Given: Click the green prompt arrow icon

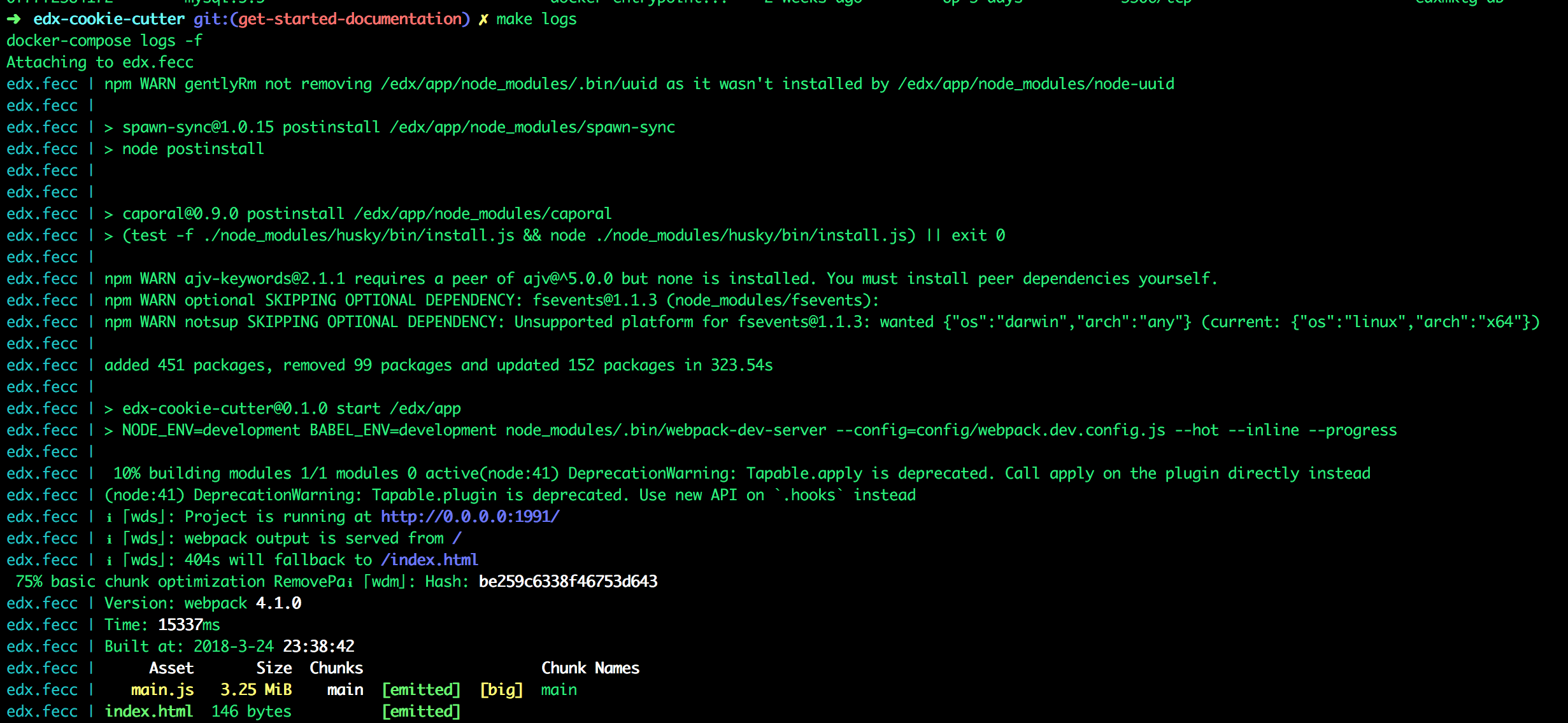Looking at the screenshot, I should pyautogui.click(x=14, y=19).
